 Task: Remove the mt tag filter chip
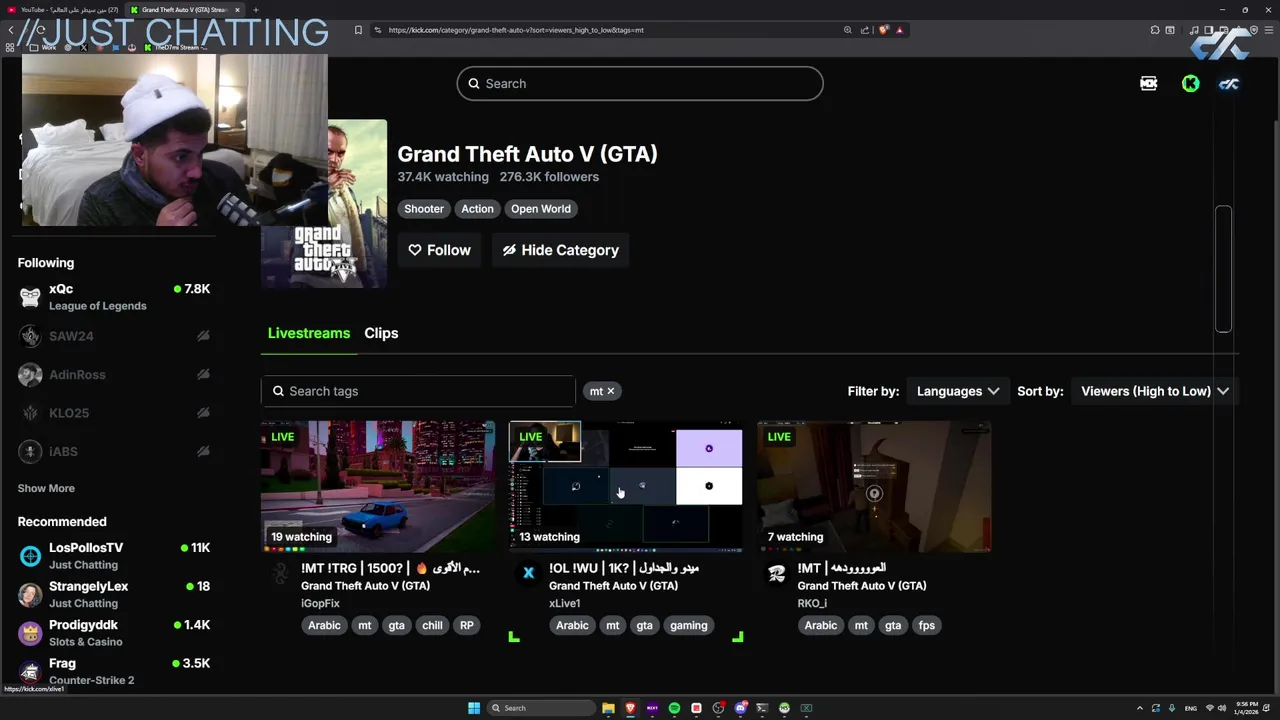pos(611,391)
